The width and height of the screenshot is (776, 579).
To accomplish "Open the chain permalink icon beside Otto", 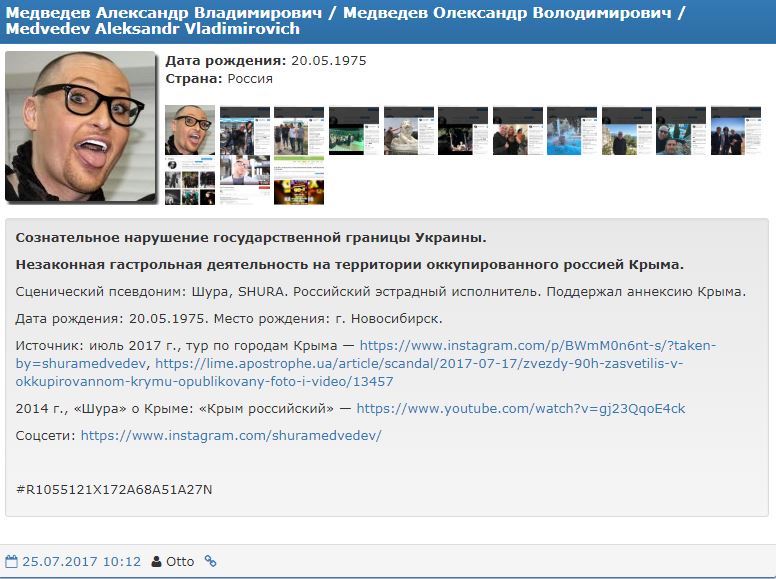I will (x=210, y=561).
